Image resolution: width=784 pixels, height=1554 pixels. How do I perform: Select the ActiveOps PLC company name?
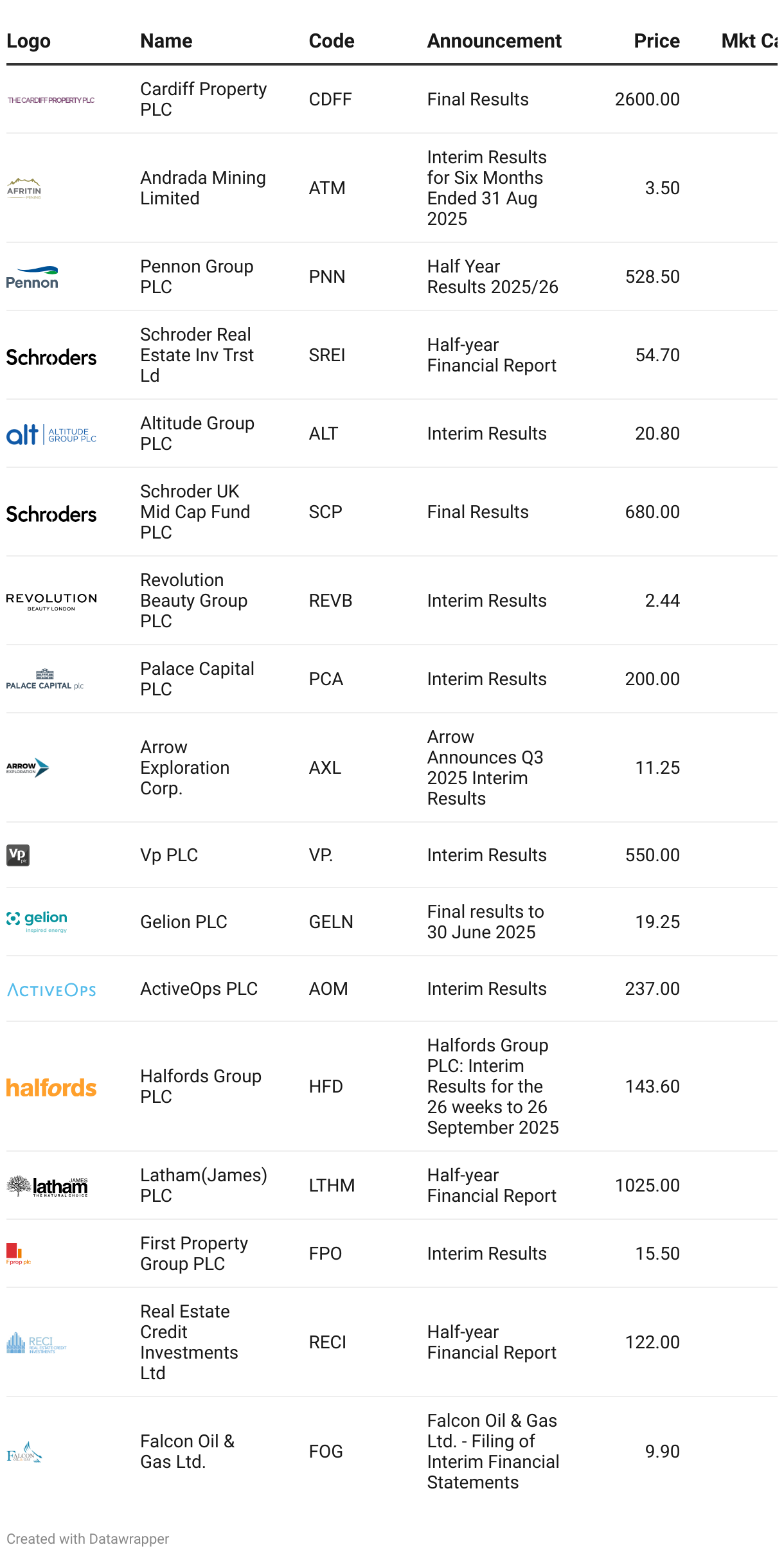pos(199,989)
